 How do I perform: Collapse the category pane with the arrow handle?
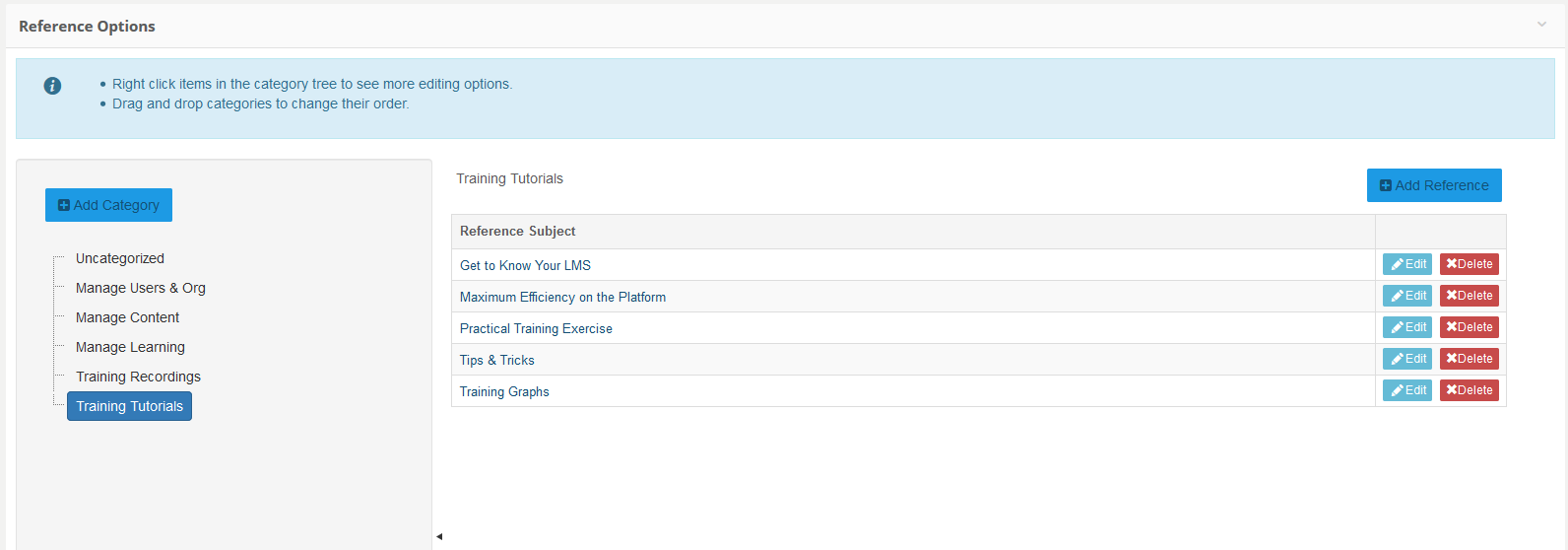(439, 536)
